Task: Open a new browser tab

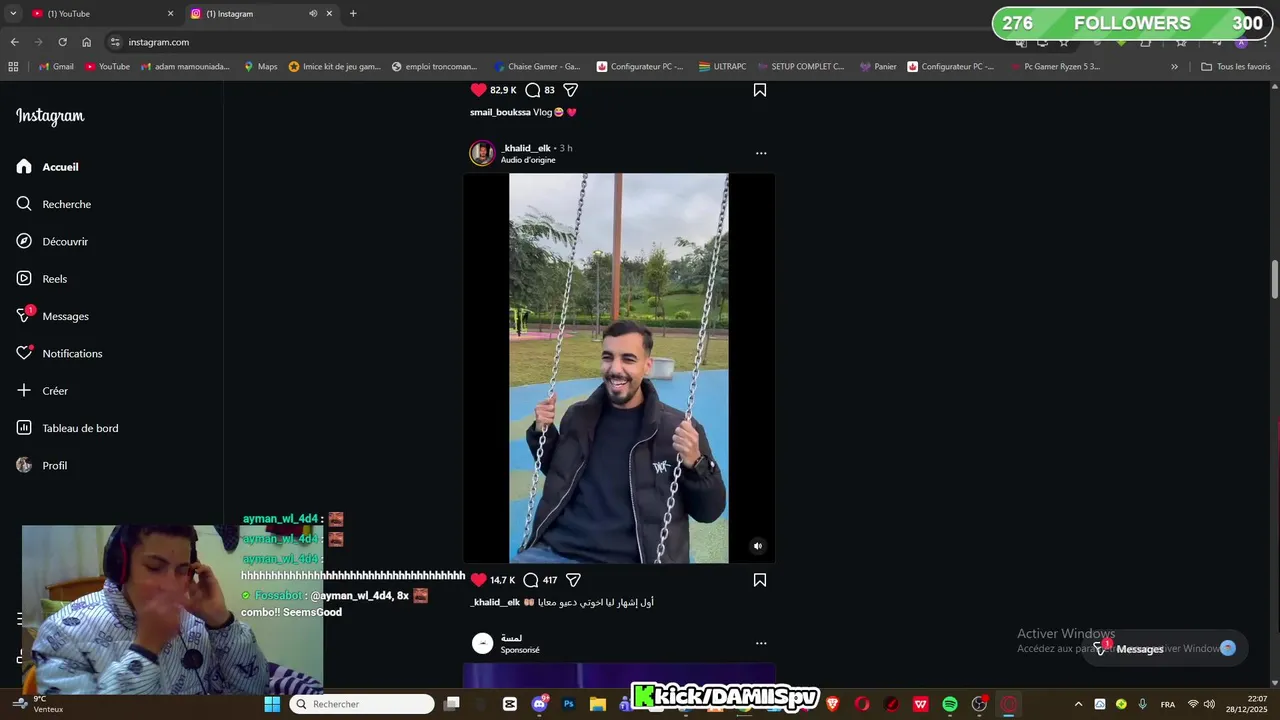Action: [x=353, y=14]
